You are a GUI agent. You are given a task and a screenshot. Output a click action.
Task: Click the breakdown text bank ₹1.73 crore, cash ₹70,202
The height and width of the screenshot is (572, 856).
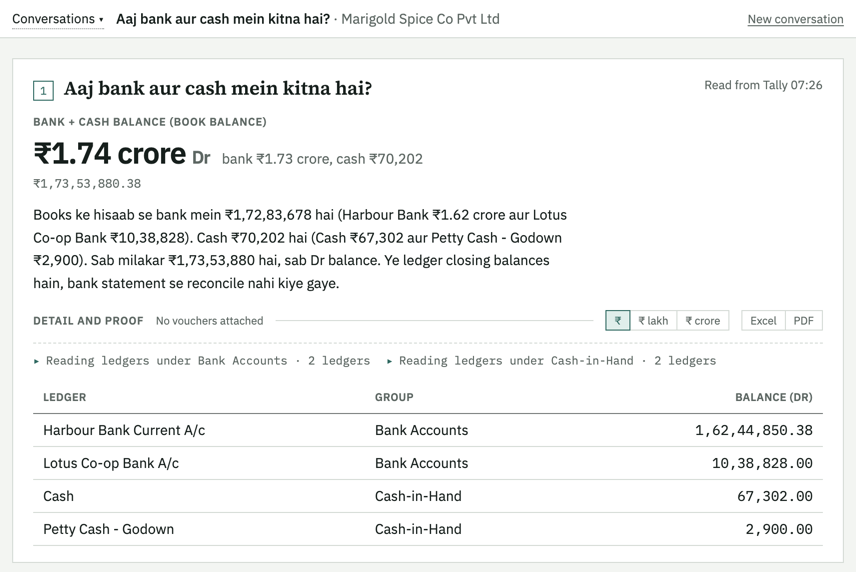click(x=322, y=159)
